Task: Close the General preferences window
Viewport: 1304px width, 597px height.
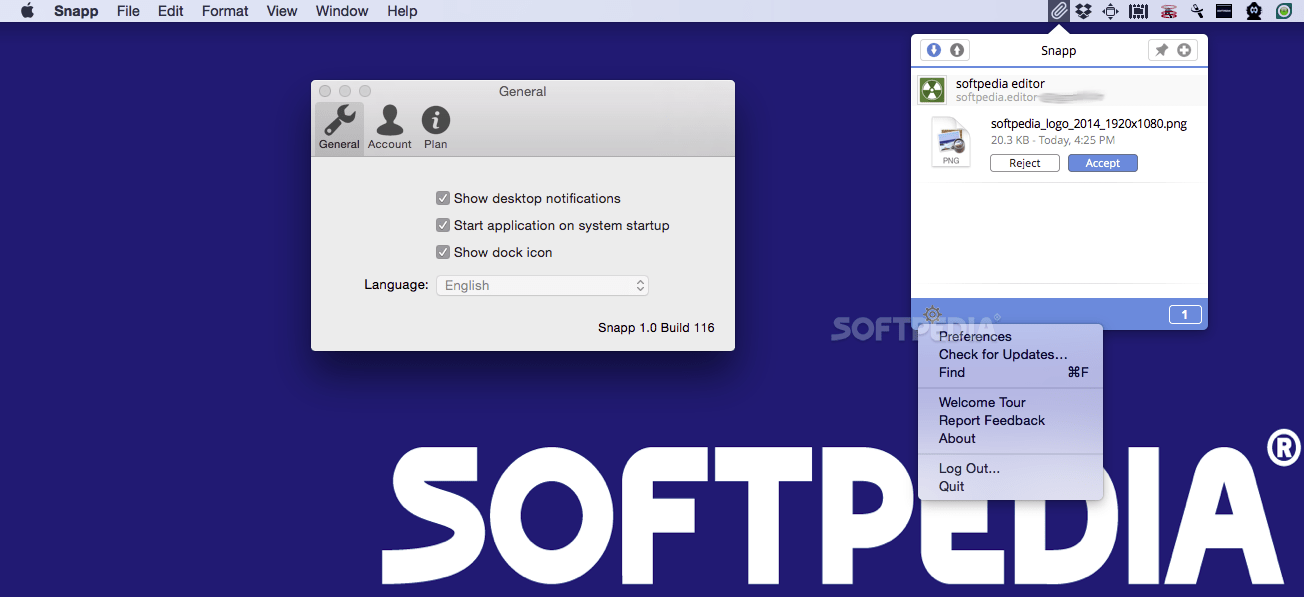Action: click(325, 91)
